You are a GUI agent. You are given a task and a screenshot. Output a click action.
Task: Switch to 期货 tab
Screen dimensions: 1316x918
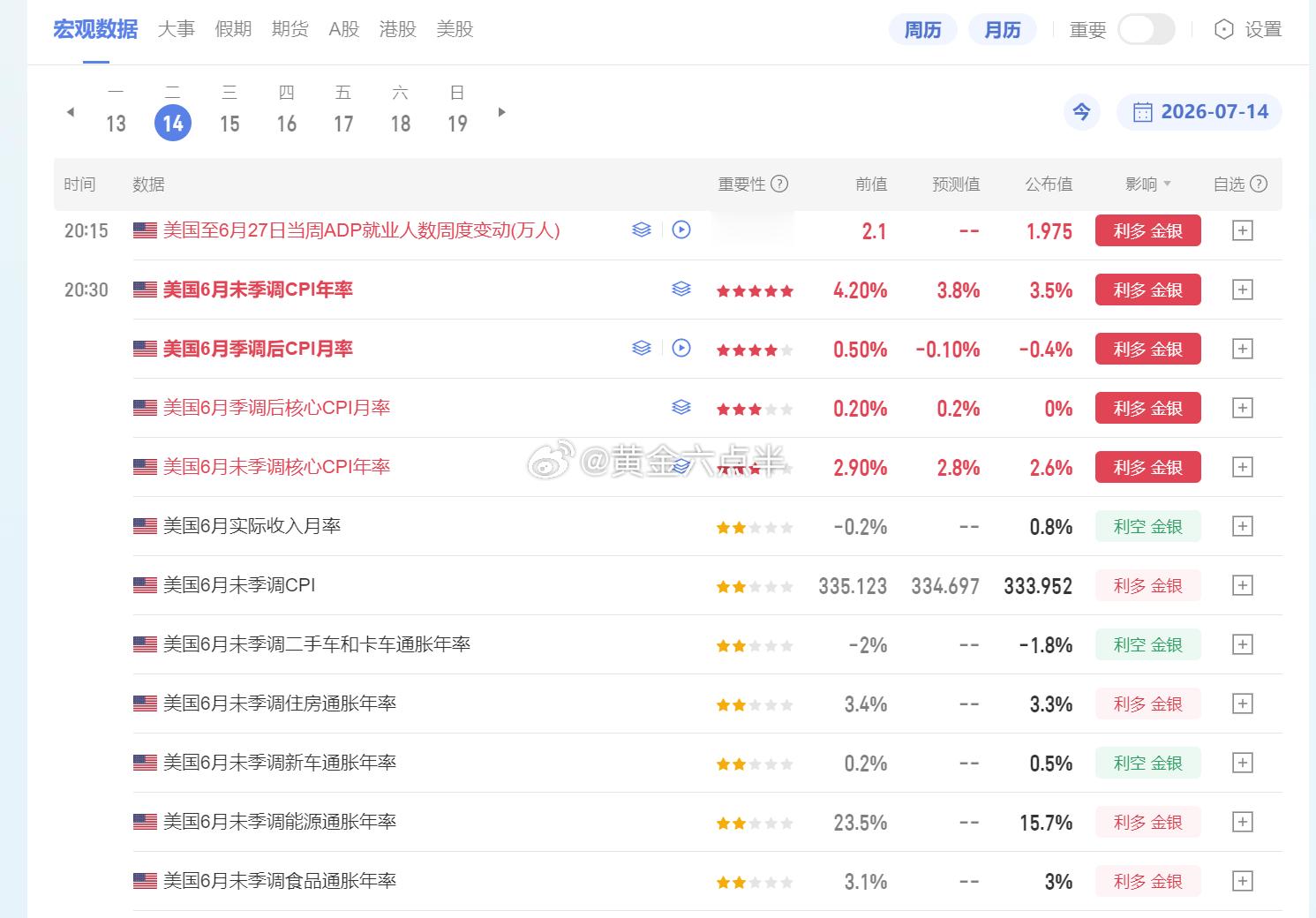coord(290,29)
